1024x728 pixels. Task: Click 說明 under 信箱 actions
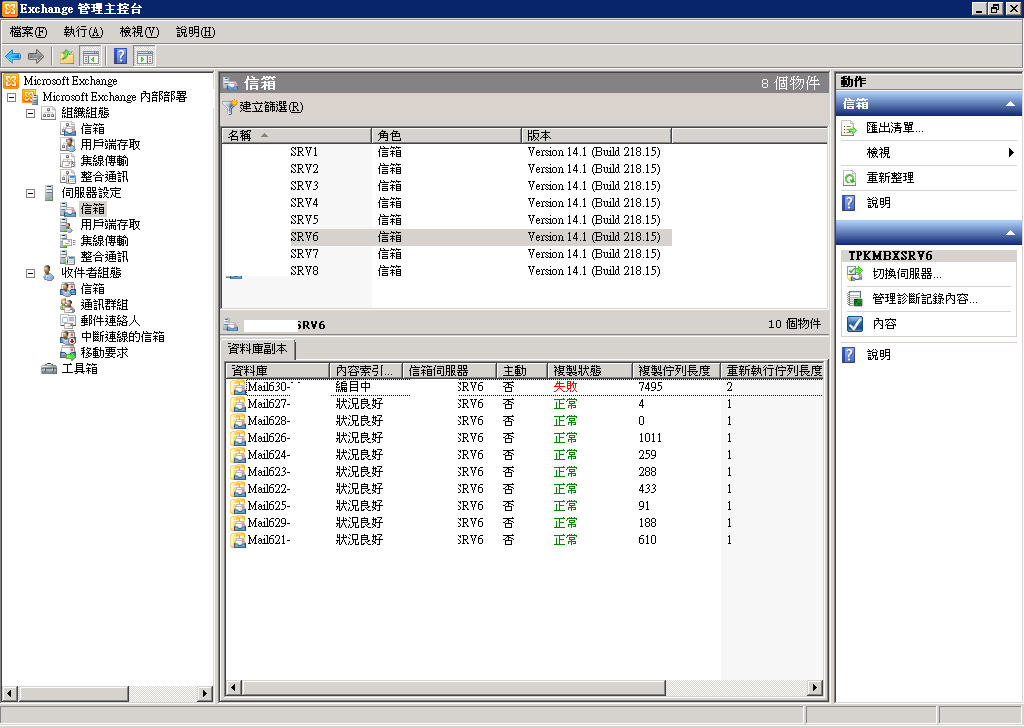click(878, 203)
